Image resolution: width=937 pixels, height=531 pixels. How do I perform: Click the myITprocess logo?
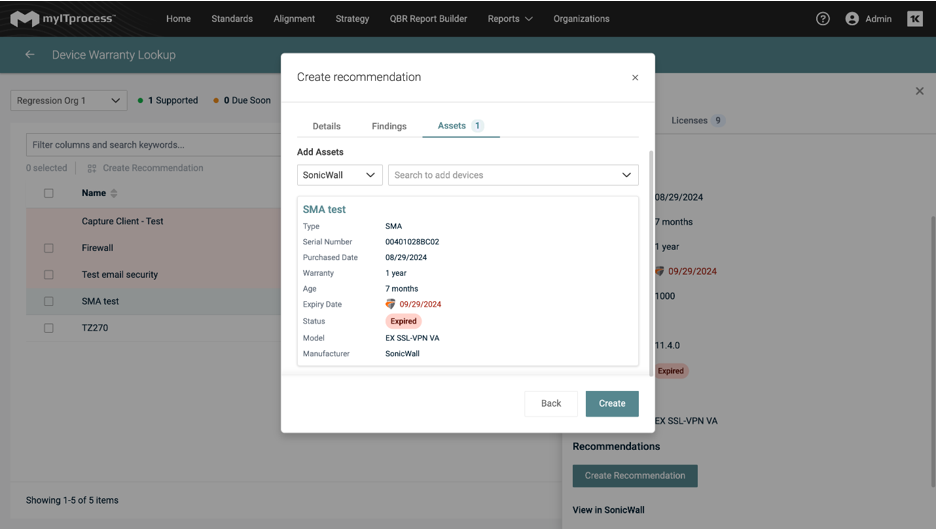click(x=62, y=19)
